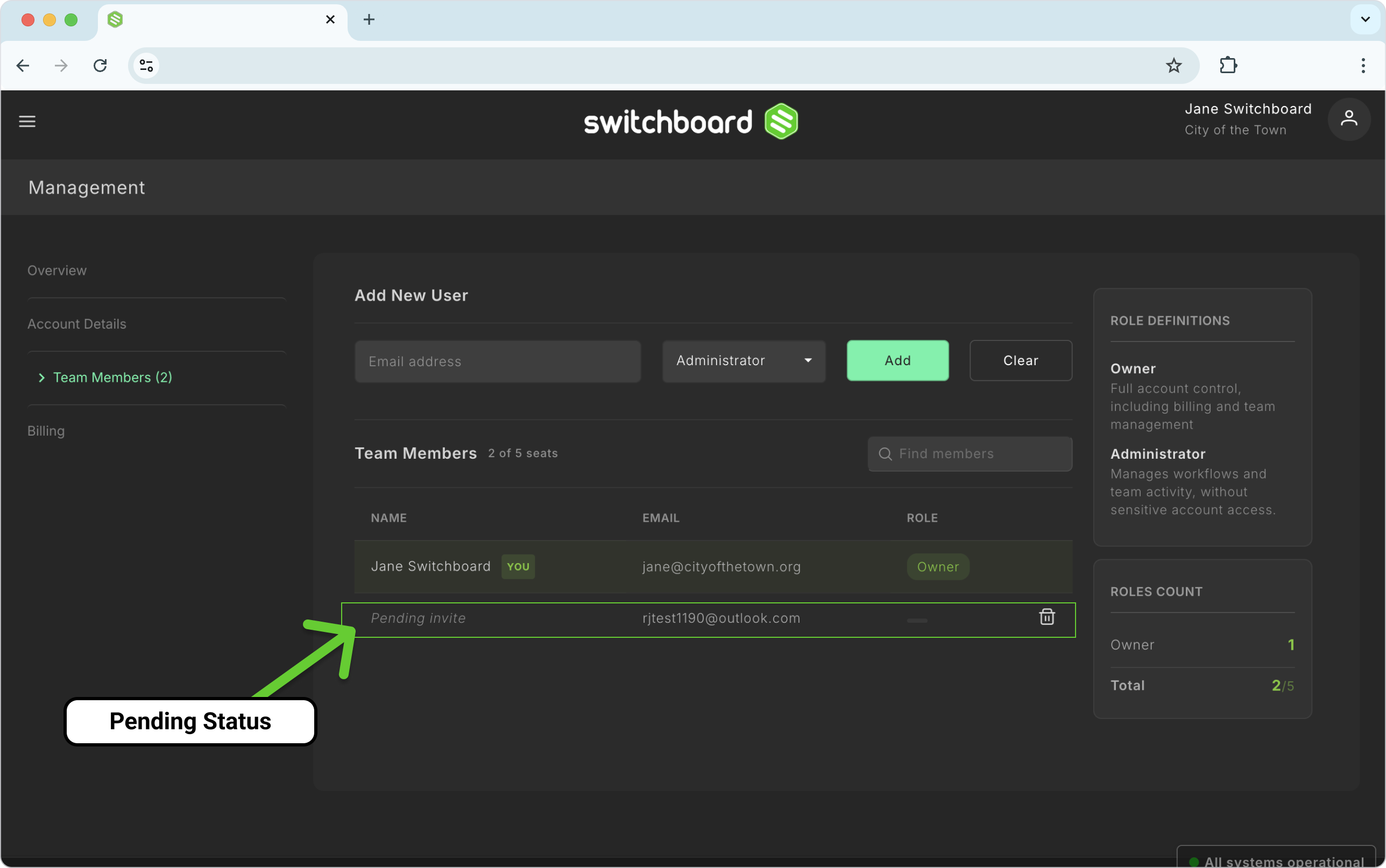
Task: Click the Add New User heading
Action: pos(411,296)
